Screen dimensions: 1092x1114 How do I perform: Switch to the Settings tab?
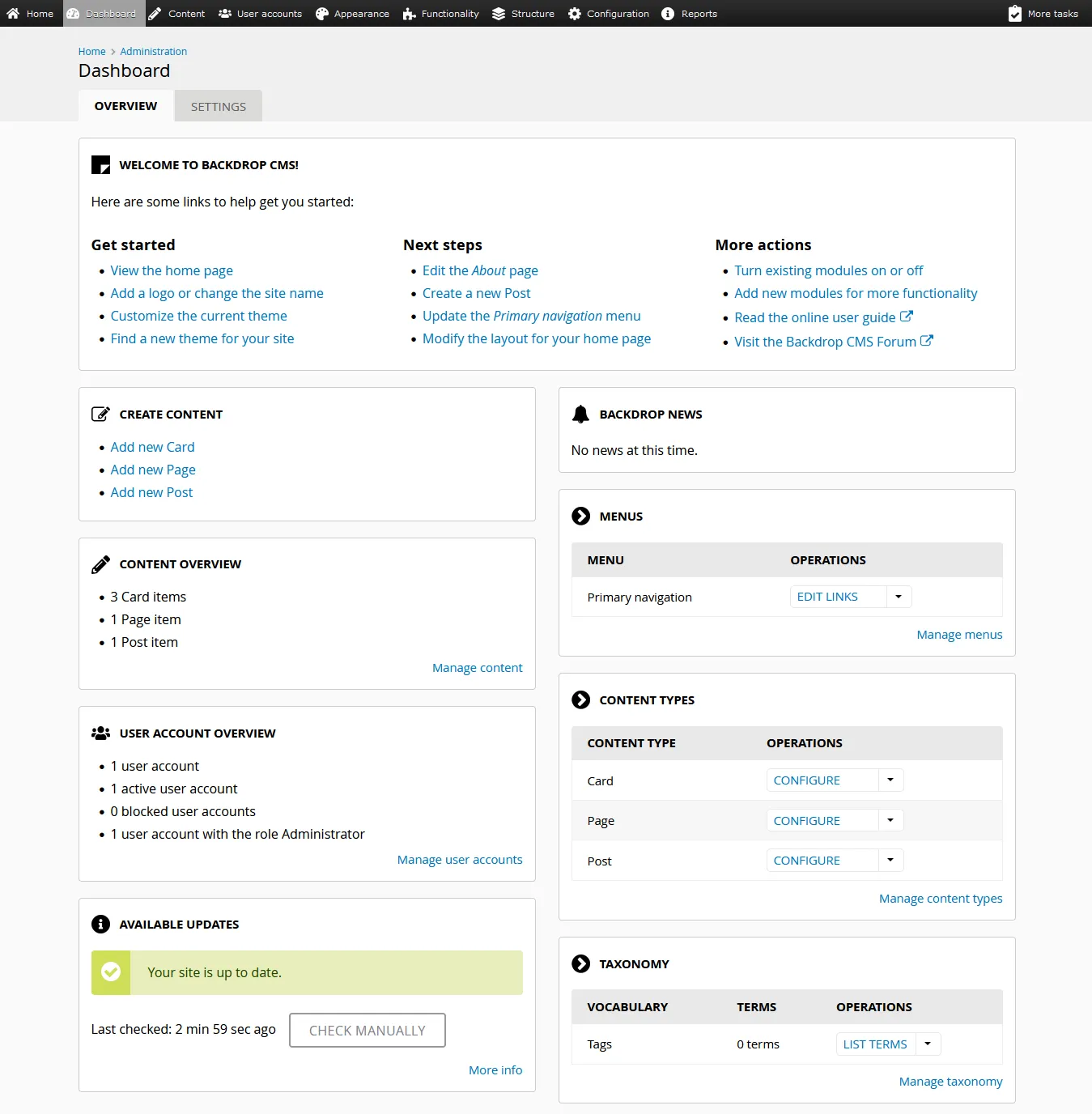click(x=219, y=106)
